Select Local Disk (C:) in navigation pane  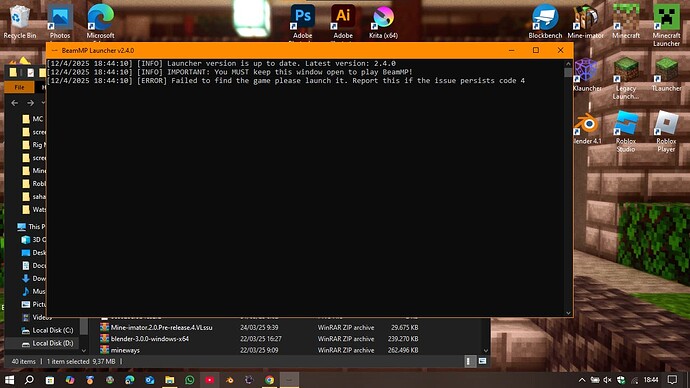pos(48,330)
